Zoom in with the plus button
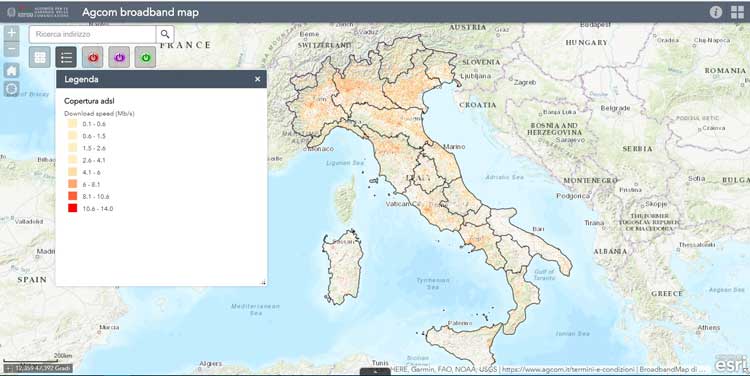The width and height of the screenshot is (750, 376). pyautogui.click(x=11, y=33)
